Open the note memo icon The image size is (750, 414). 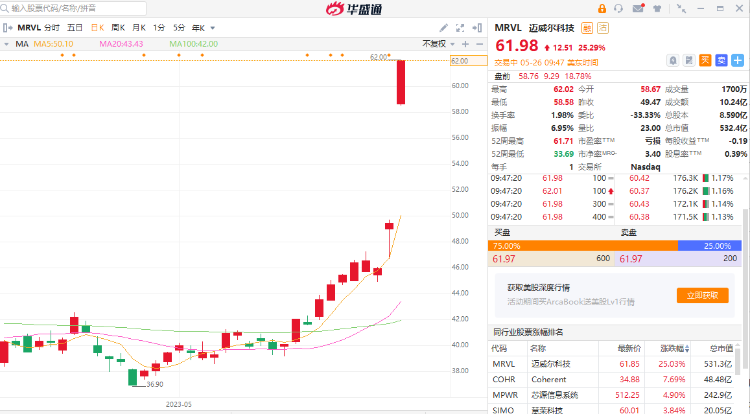[x=689, y=61]
